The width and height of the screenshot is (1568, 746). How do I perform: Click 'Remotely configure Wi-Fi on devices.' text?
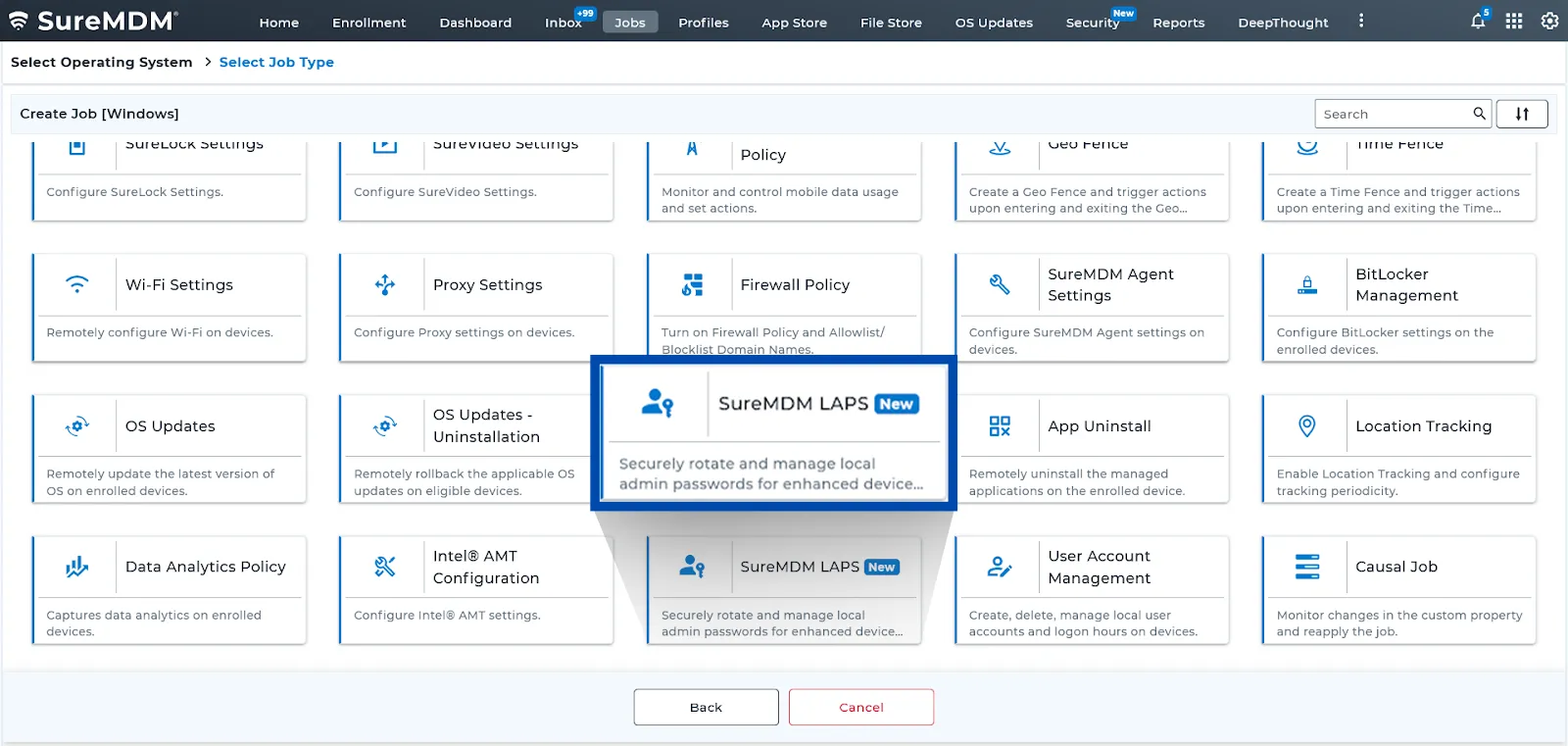tap(160, 332)
